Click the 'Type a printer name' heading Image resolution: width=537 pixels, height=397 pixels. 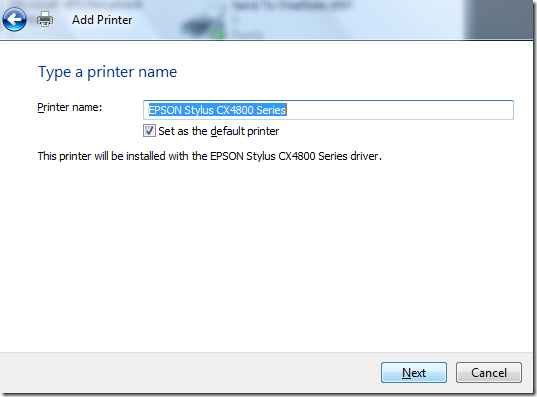(108, 72)
